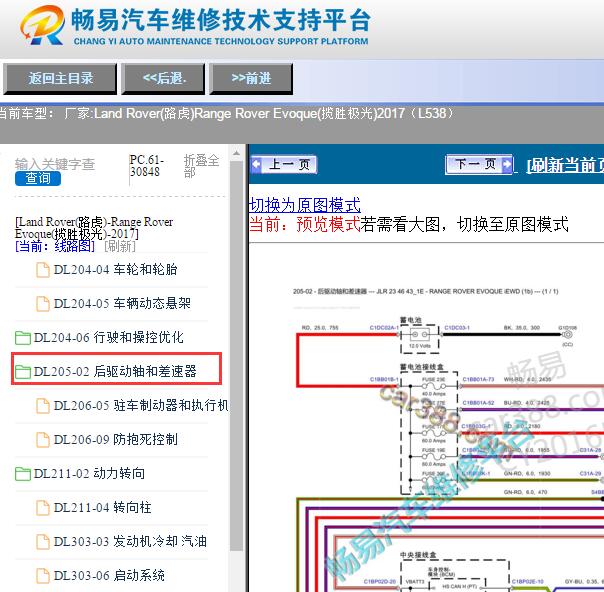Click the sidebar scrollbar up arrow
Screen dimensions: 604x592
(x=237, y=153)
